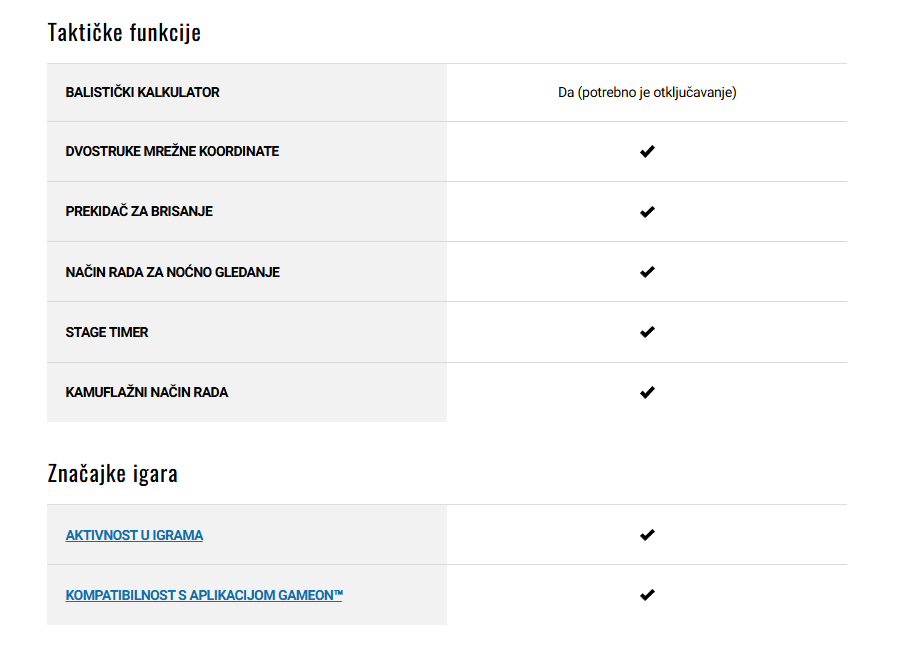Click the word otključavanje in calculator value

(x=693, y=92)
